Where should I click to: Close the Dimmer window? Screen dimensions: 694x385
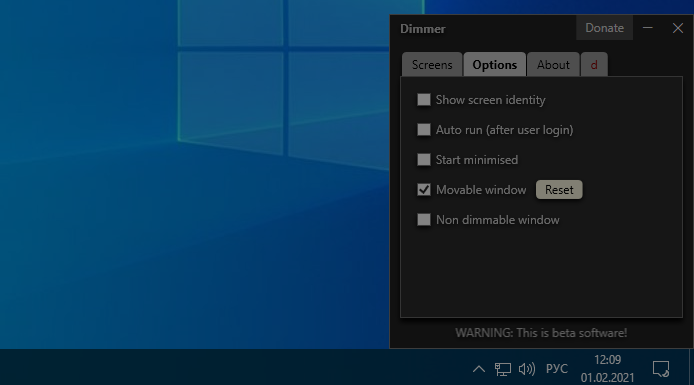pos(678,28)
